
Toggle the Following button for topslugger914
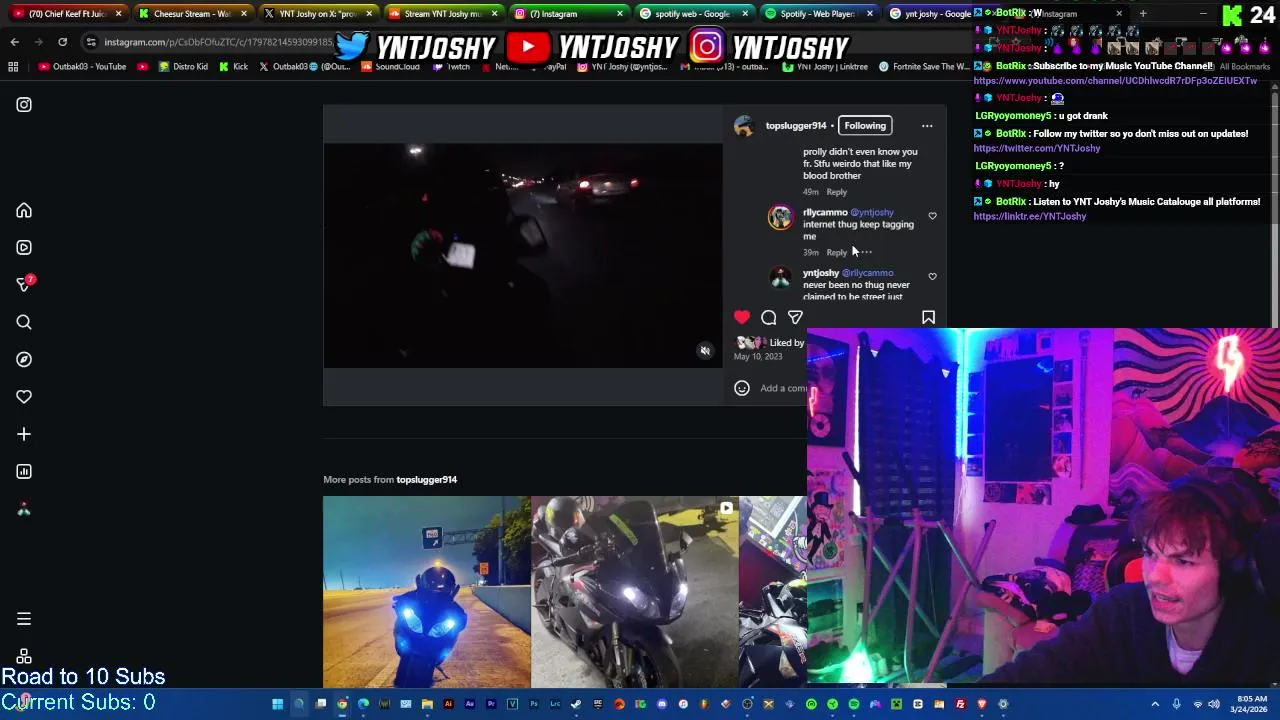pos(865,126)
